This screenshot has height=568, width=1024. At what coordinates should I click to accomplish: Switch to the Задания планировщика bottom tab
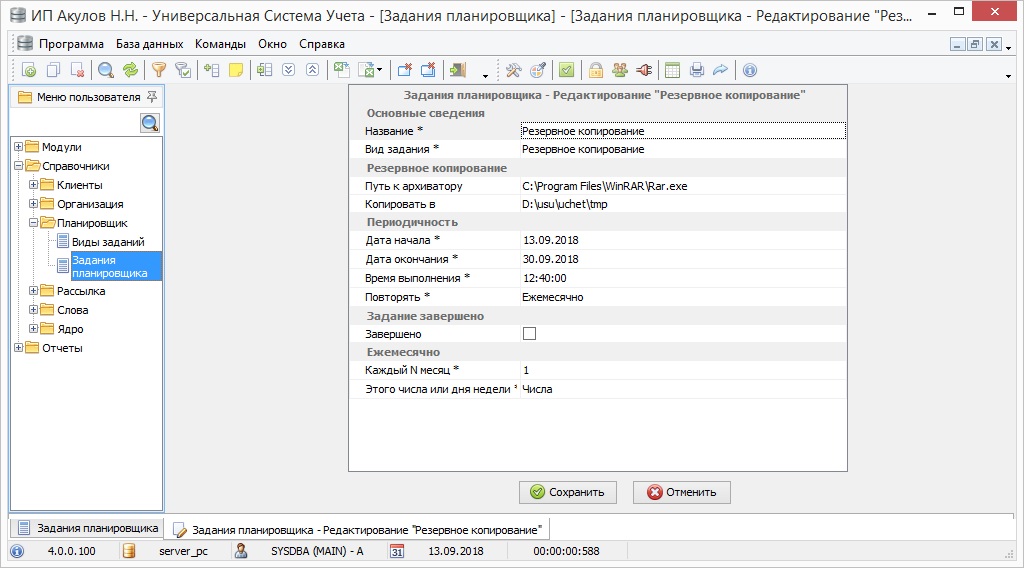[x=88, y=528]
